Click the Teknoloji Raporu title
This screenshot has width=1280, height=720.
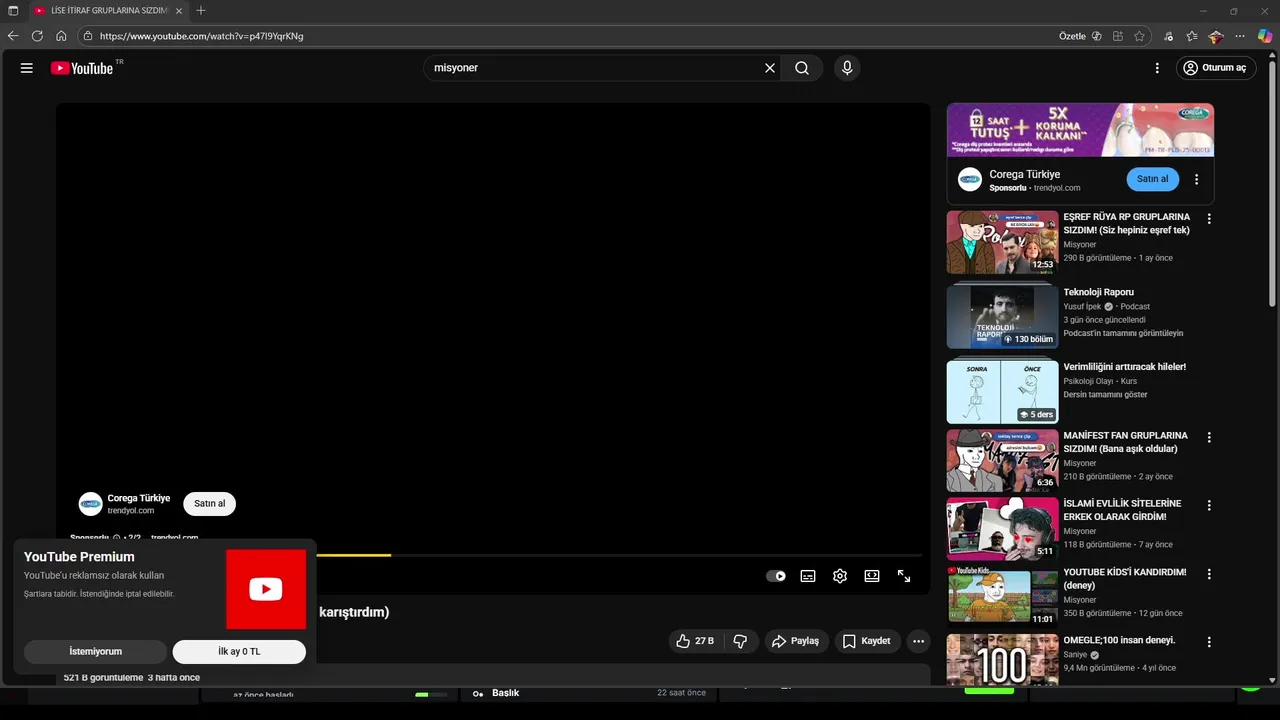click(1098, 292)
